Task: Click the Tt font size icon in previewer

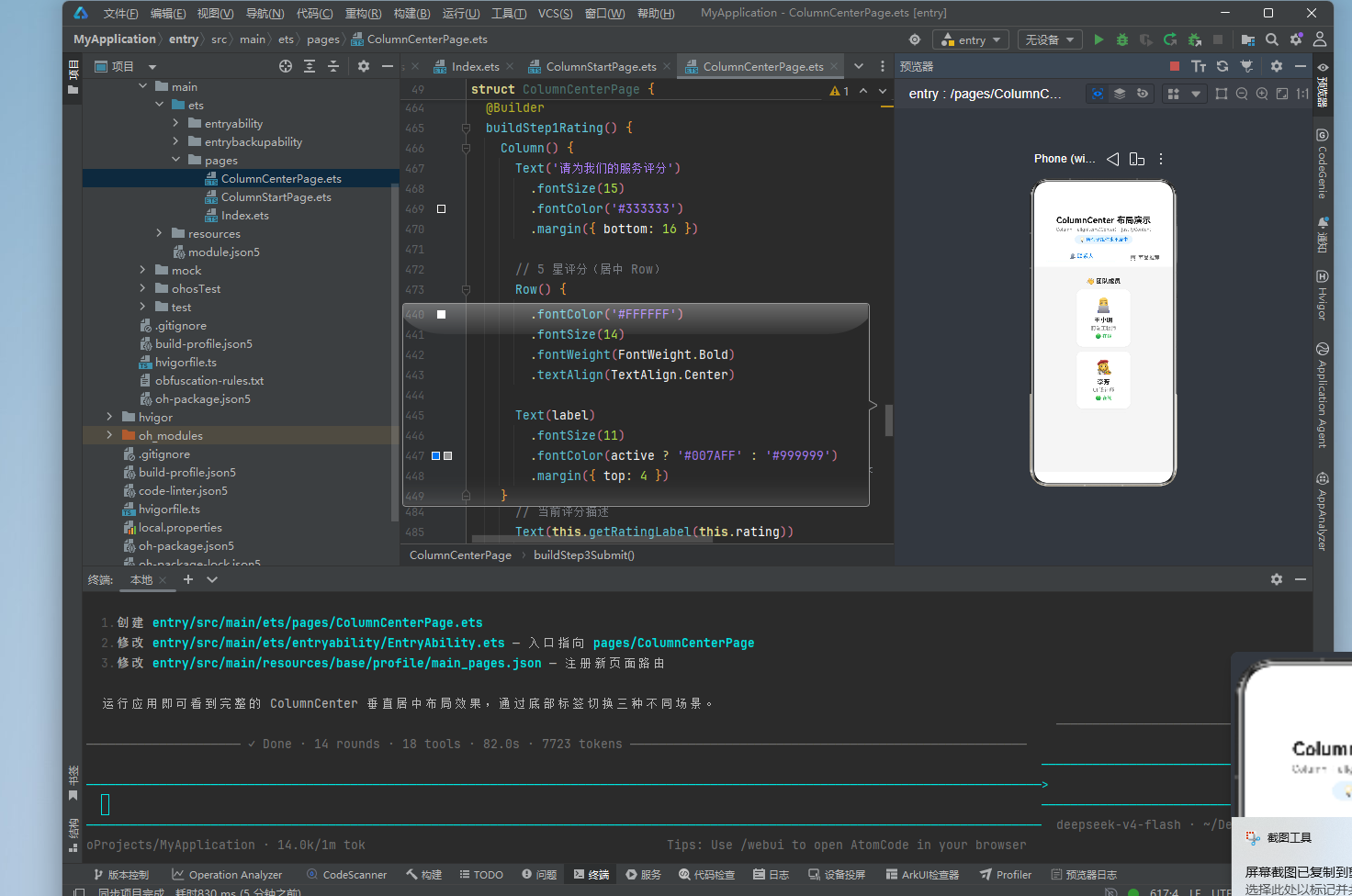Action: click(1199, 66)
